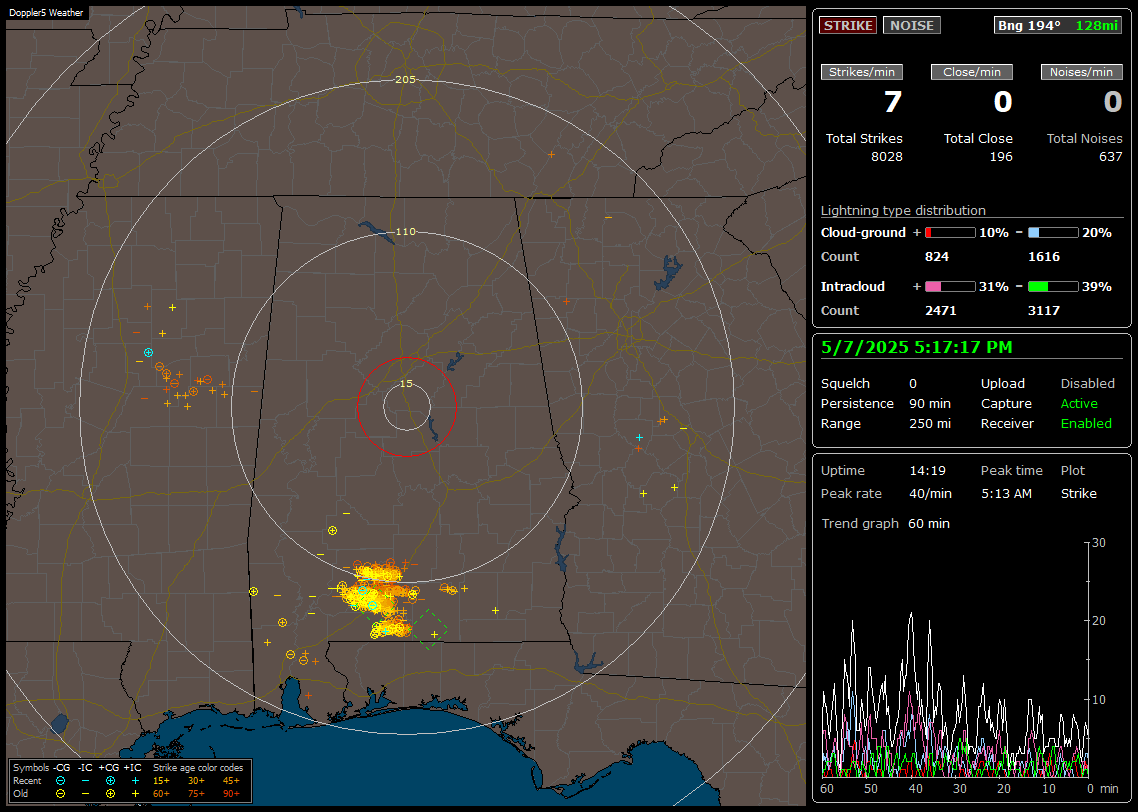Click the Peak rate value 40/min
This screenshot has height=812, width=1138.
[930, 493]
